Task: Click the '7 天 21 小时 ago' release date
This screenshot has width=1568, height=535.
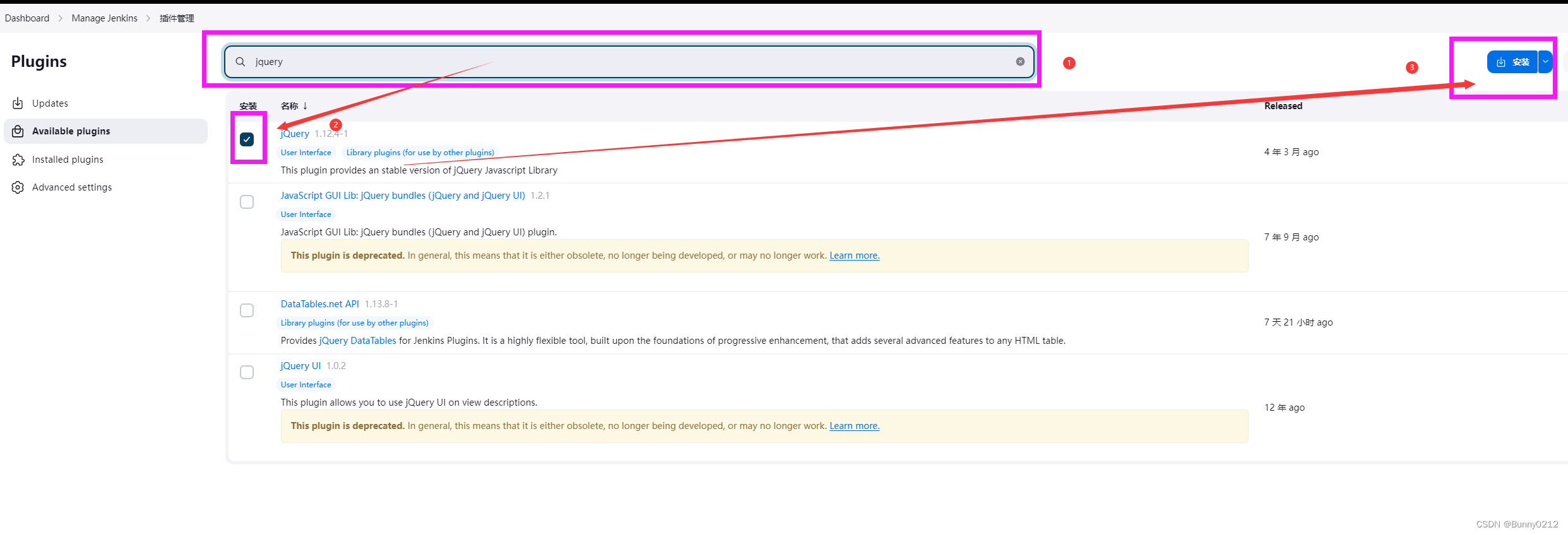Action: pyautogui.click(x=1298, y=322)
